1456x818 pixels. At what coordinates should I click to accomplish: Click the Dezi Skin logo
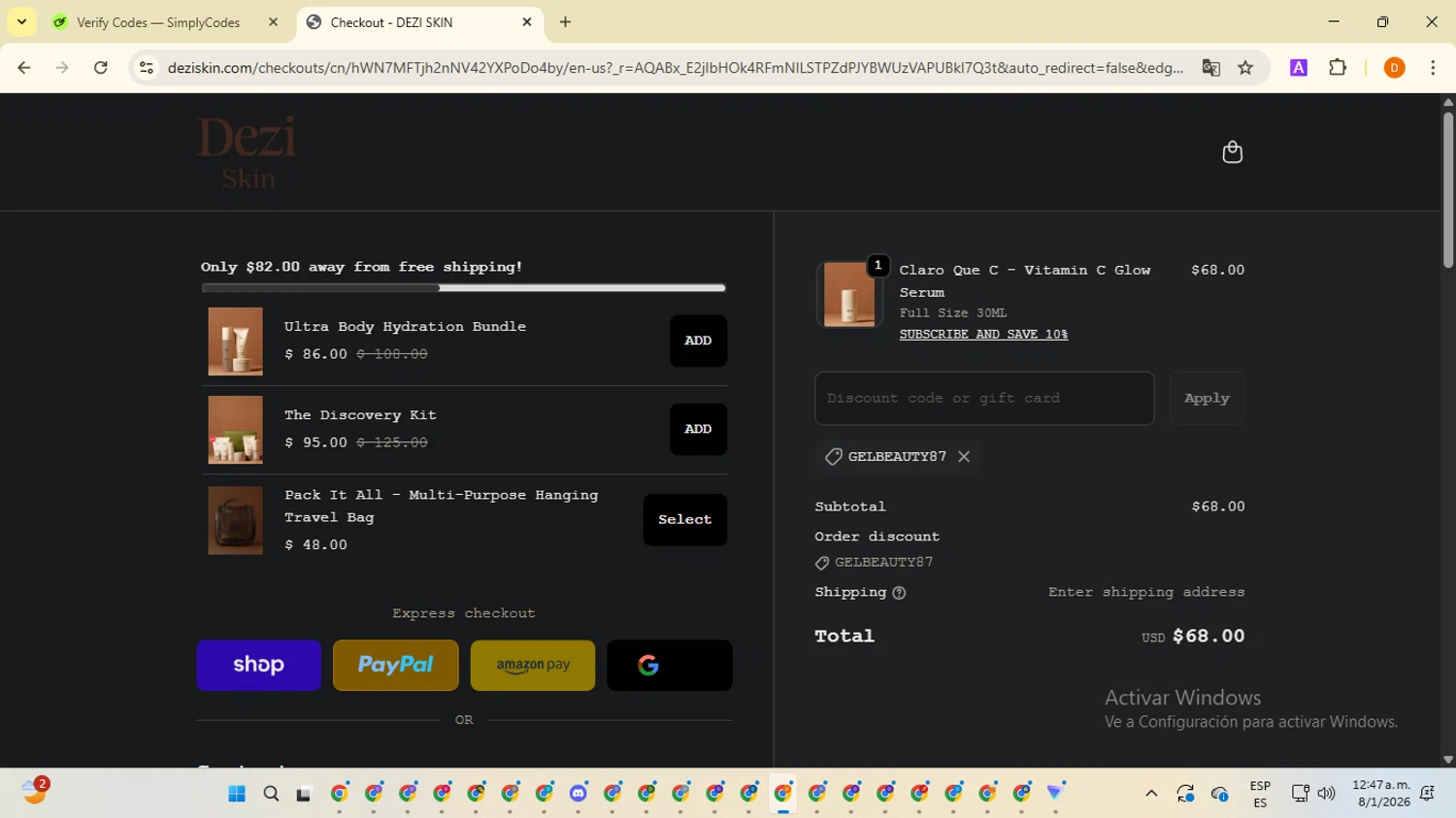point(248,152)
